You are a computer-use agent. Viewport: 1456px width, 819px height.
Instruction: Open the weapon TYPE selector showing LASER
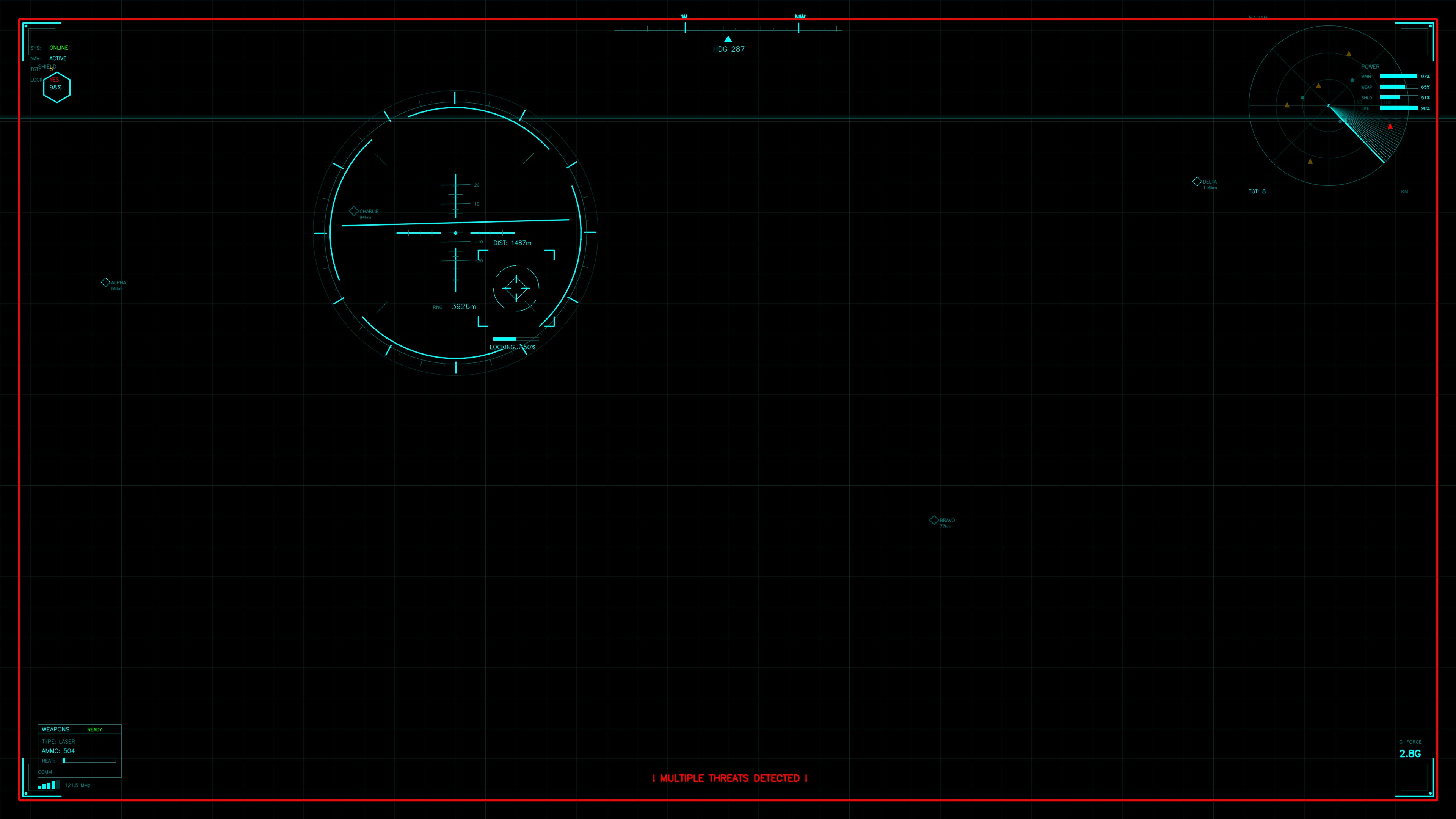pos(58,741)
